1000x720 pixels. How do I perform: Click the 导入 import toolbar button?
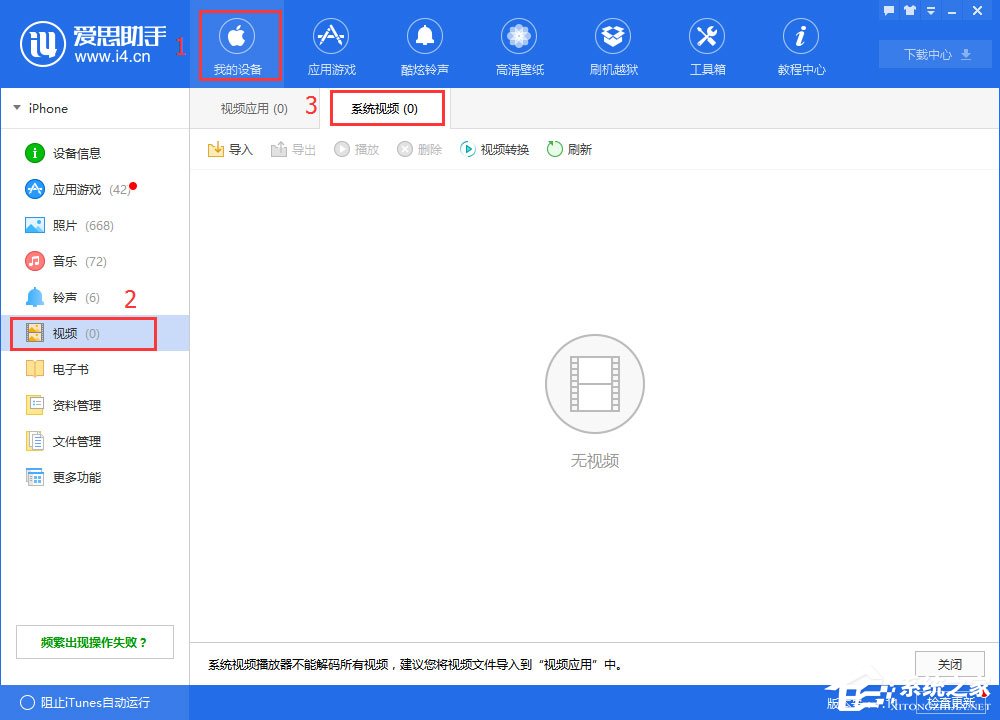click(230, 149)
